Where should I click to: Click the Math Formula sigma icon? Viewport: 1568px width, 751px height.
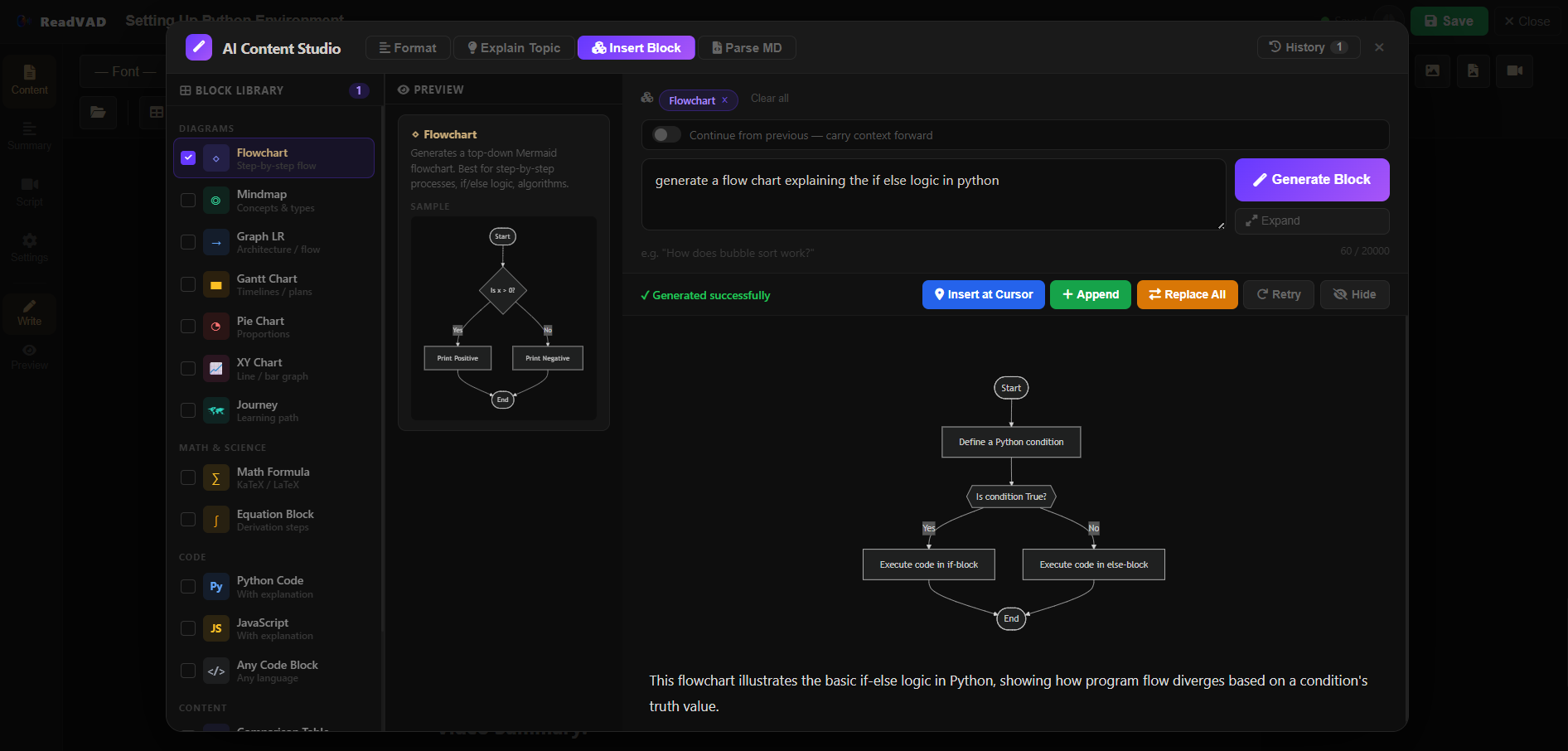[x=216, y=477]
